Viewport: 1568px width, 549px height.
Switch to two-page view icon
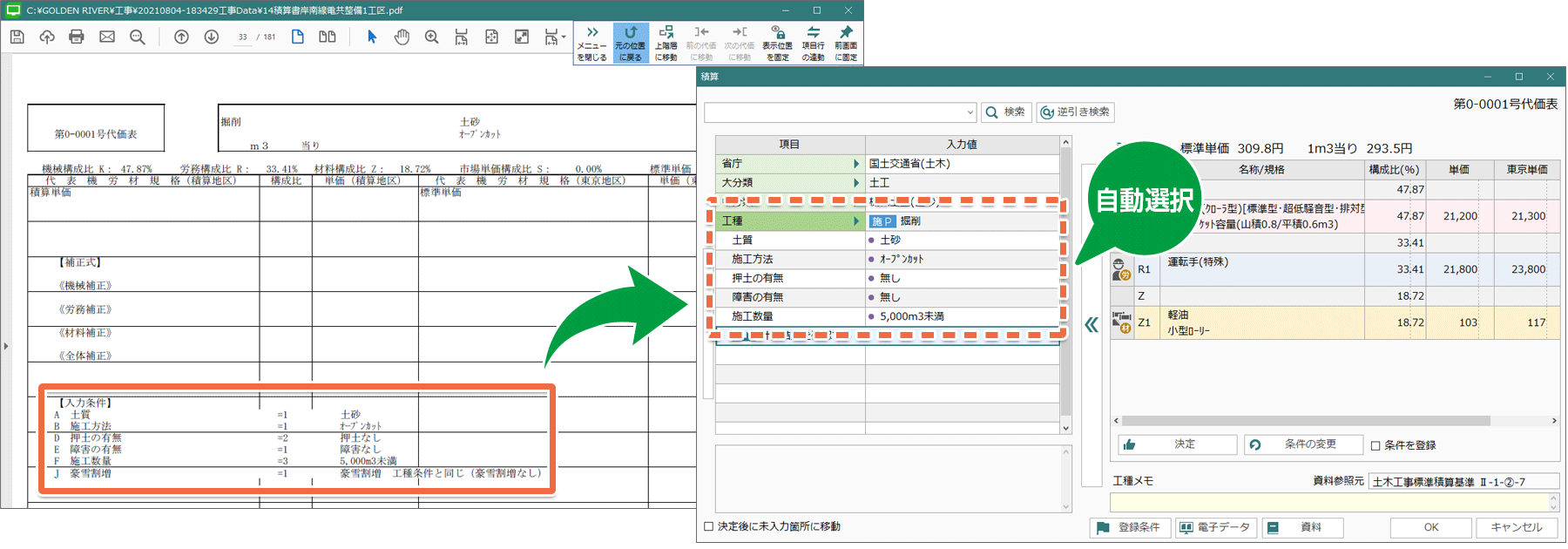tap(328, 37)
